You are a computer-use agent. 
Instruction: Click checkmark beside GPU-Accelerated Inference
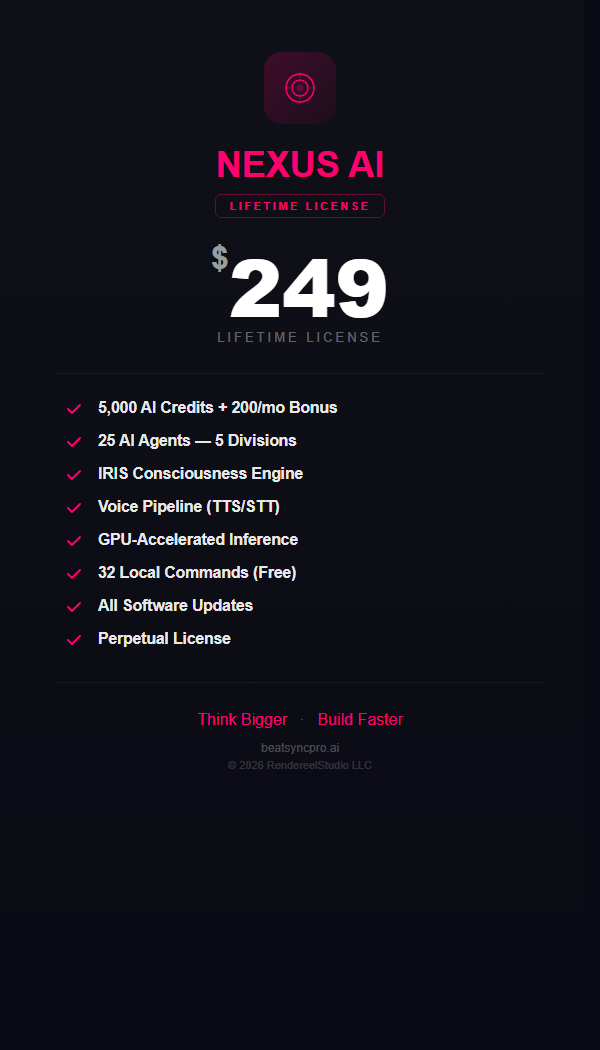tap(74, 540)
